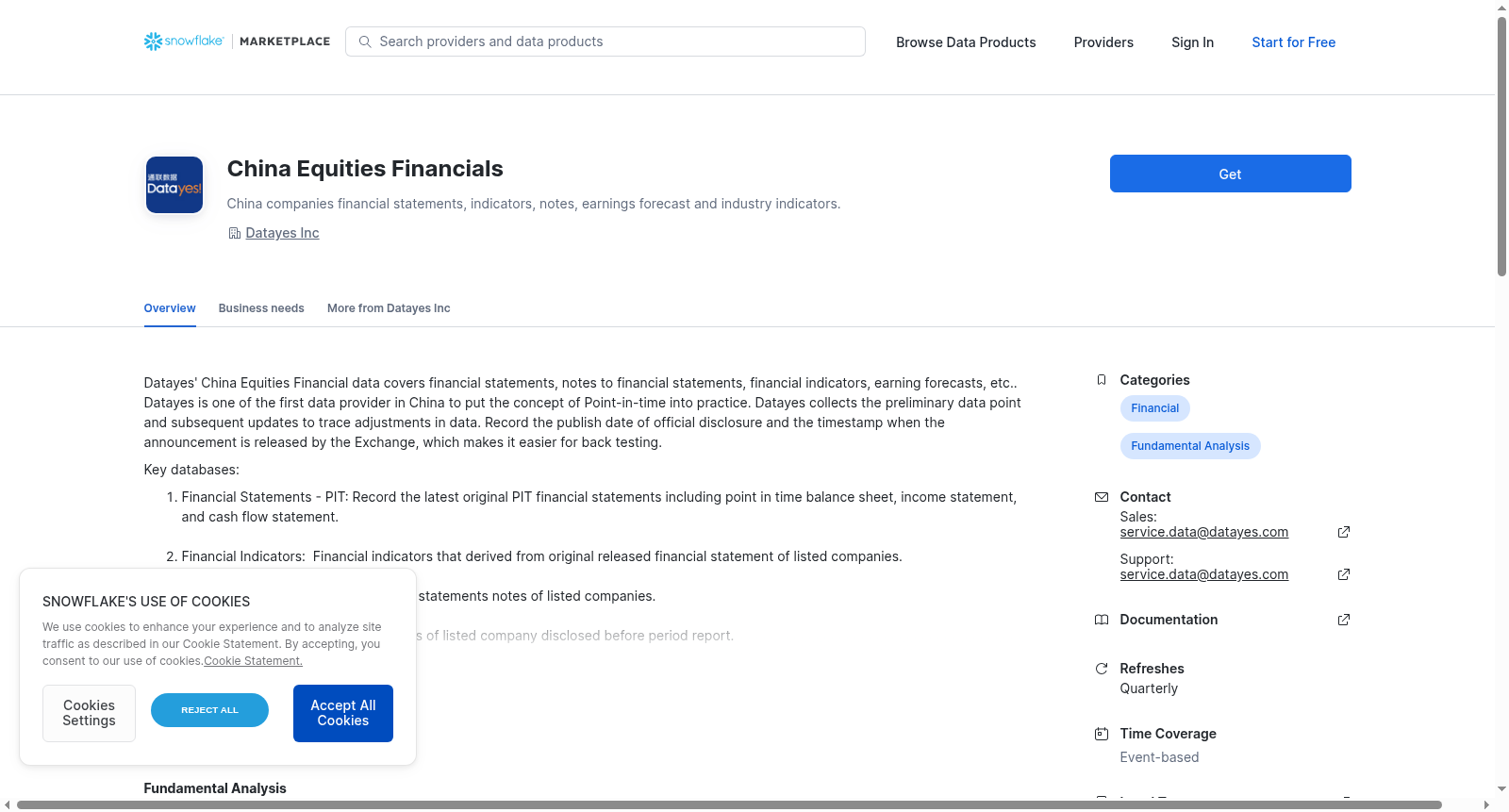The width and height of the screenshot is (1509, 812).
Task: Switch to the Business needs tab
Action: 261,308
